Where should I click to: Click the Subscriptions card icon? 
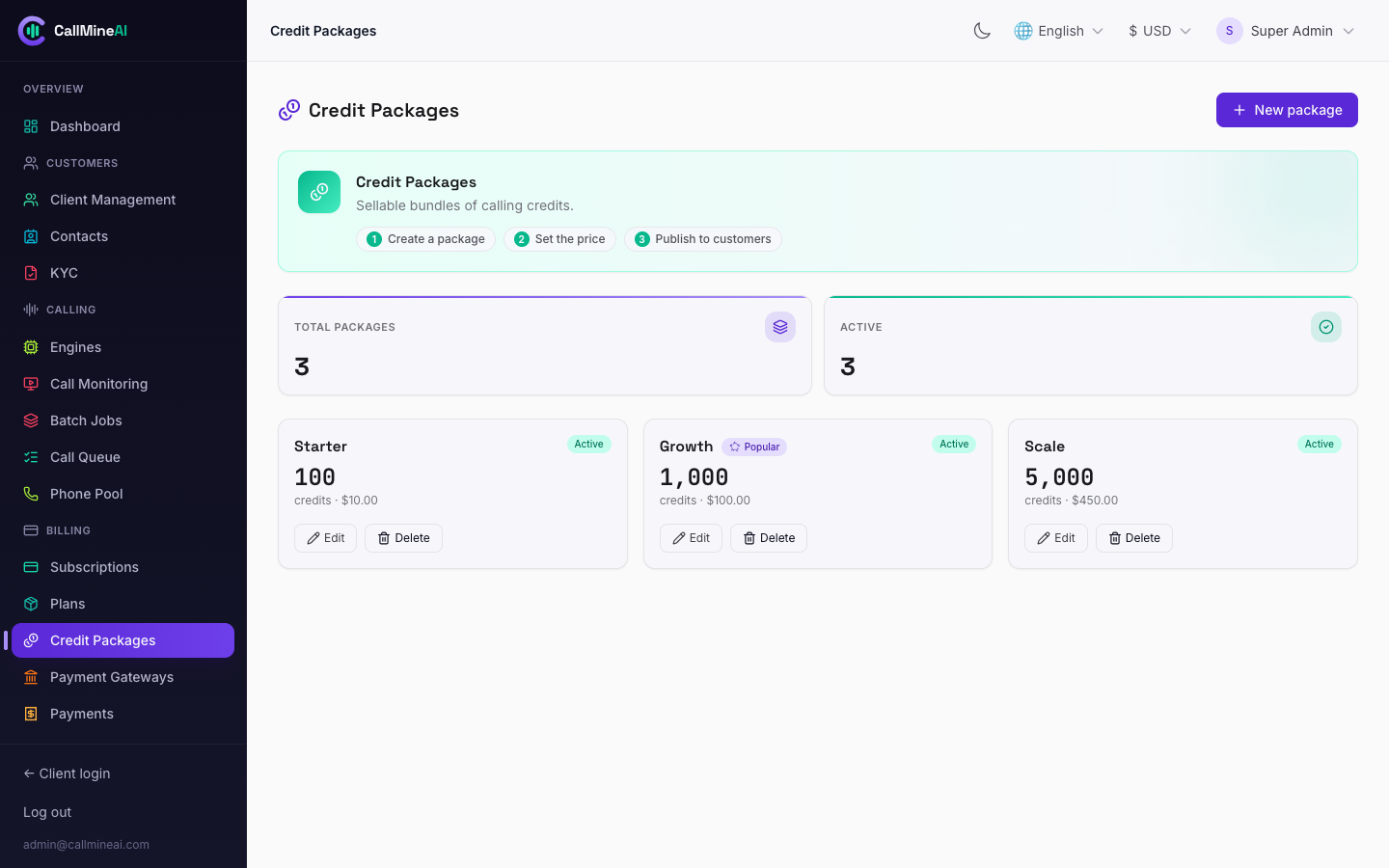(x=31, y=567)
